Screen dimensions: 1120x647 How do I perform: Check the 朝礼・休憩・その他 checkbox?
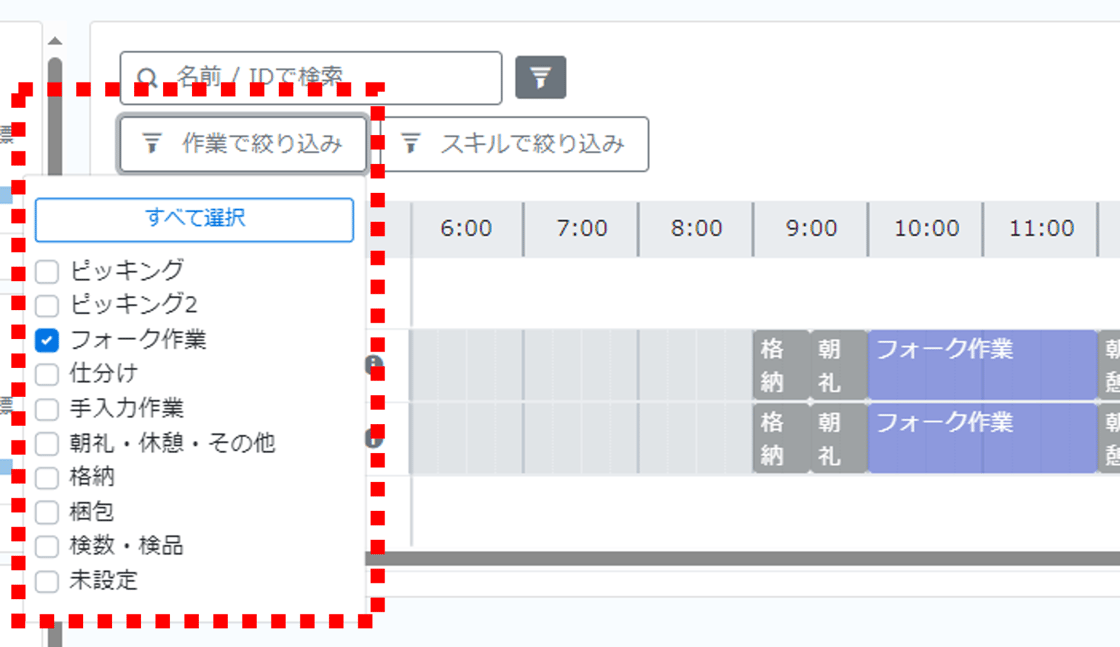tap(47, 443)
